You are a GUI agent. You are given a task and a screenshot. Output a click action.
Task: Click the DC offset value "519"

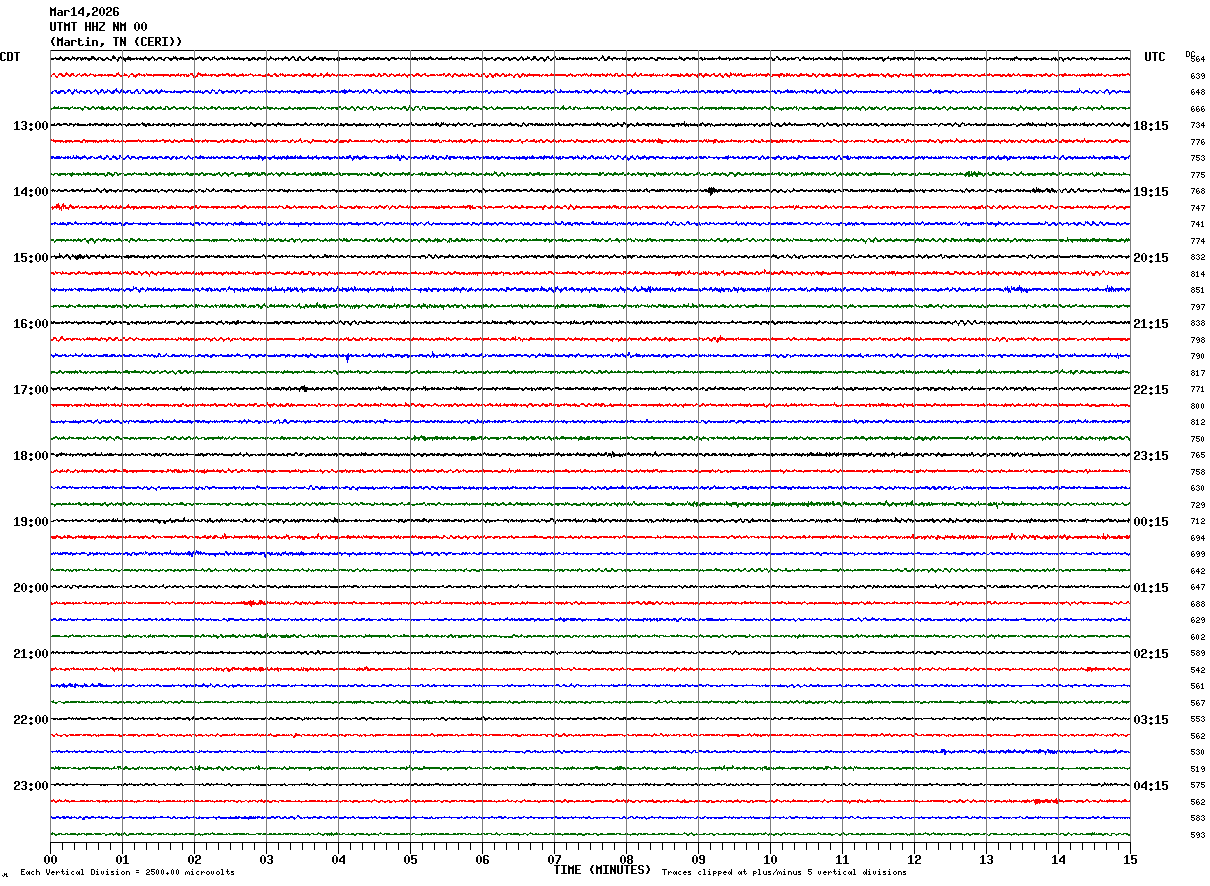[x=1197, y=769]
